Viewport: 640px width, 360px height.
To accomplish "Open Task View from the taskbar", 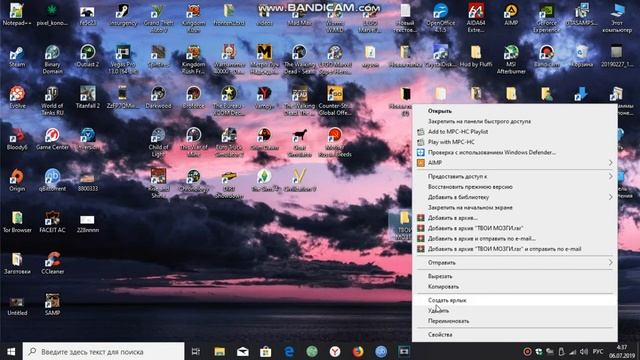I will [x=196, y=351].
